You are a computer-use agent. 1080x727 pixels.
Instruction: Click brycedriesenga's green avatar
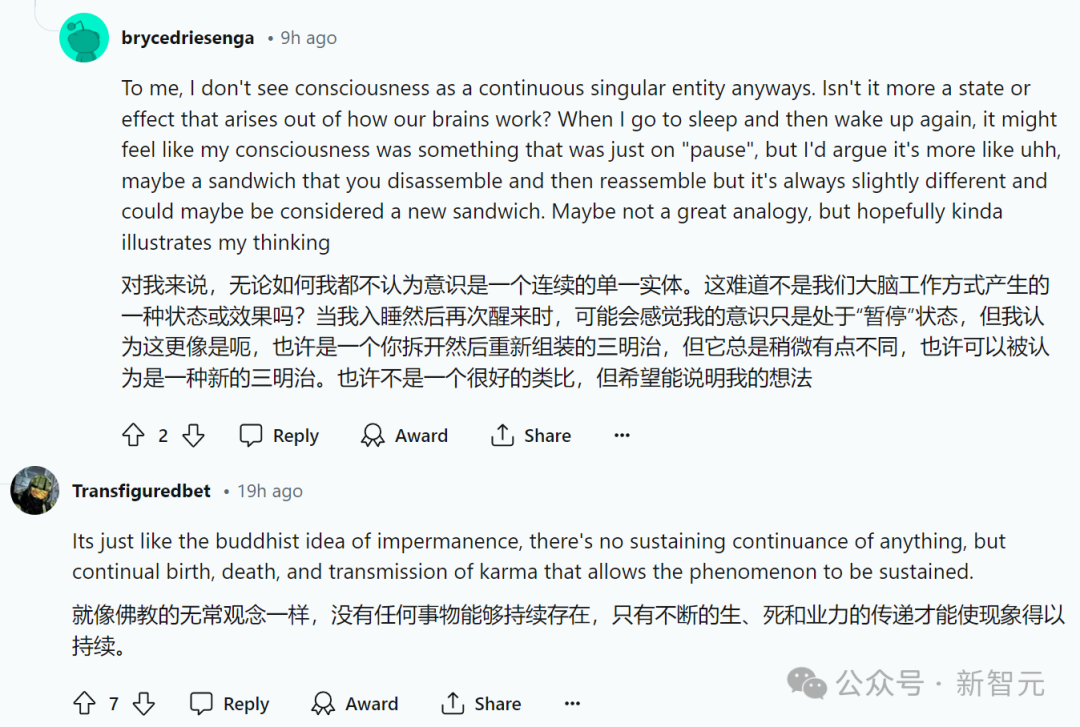click(x=84, y=38)
